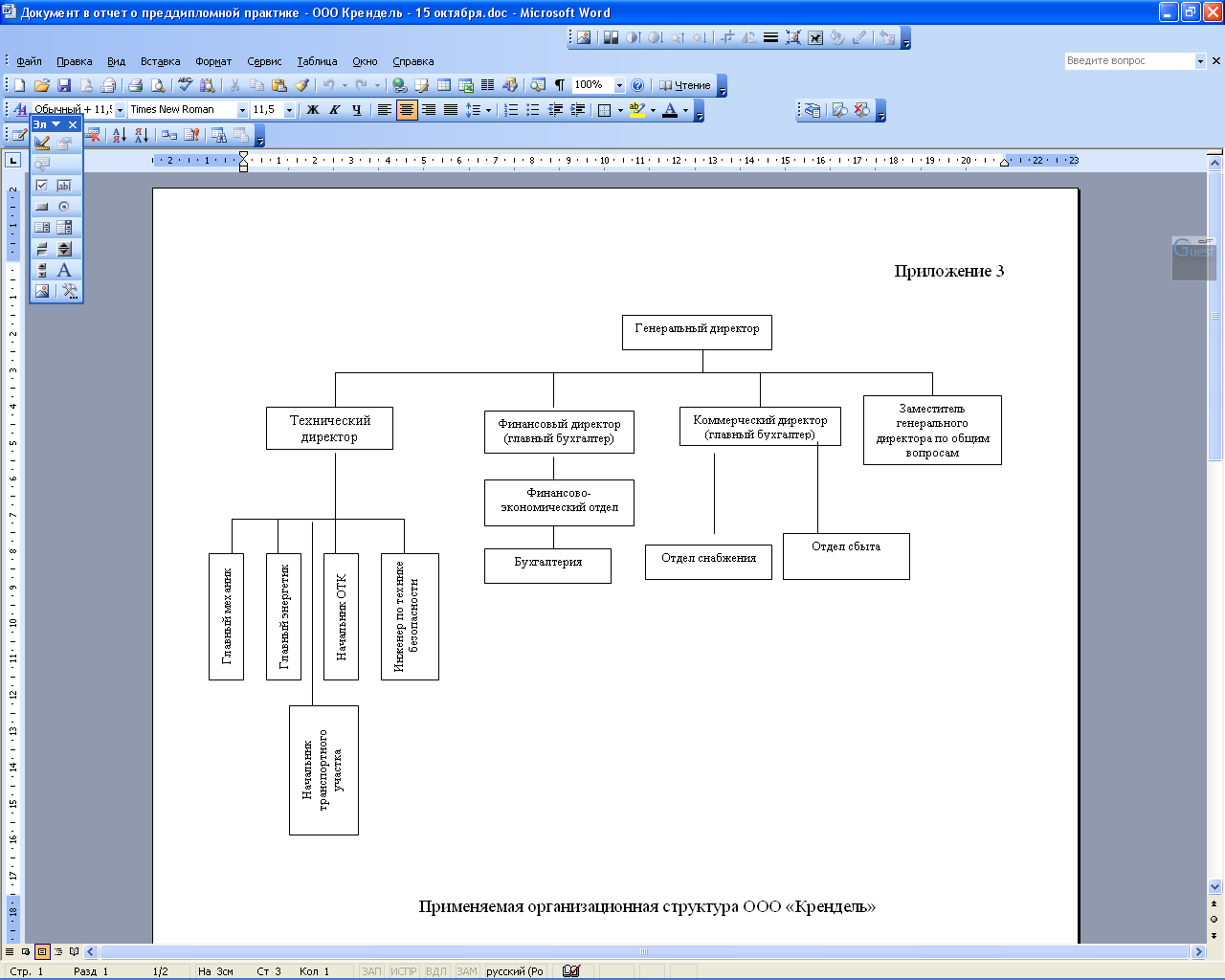Open the highlight color dropdown arrow

click(x=653, y=110)
